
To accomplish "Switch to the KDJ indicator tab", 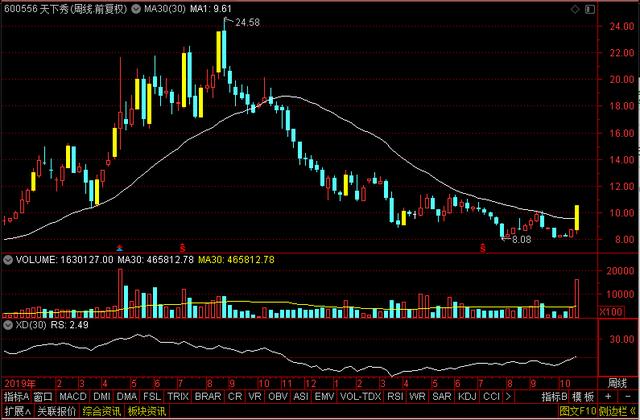I will coord(467,396).
